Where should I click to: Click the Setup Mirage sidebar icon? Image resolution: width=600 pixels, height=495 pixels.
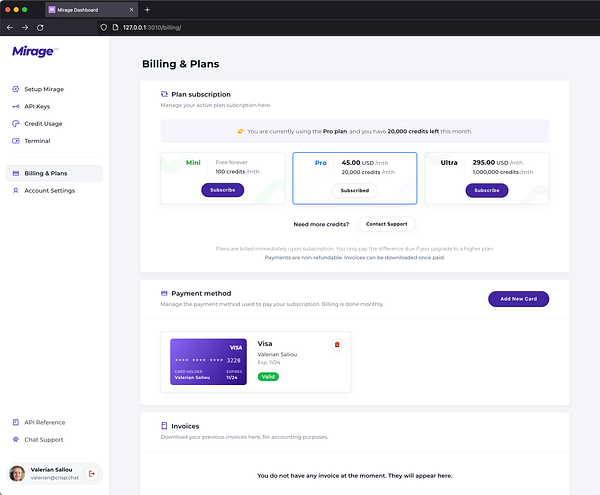click(16, 89)
